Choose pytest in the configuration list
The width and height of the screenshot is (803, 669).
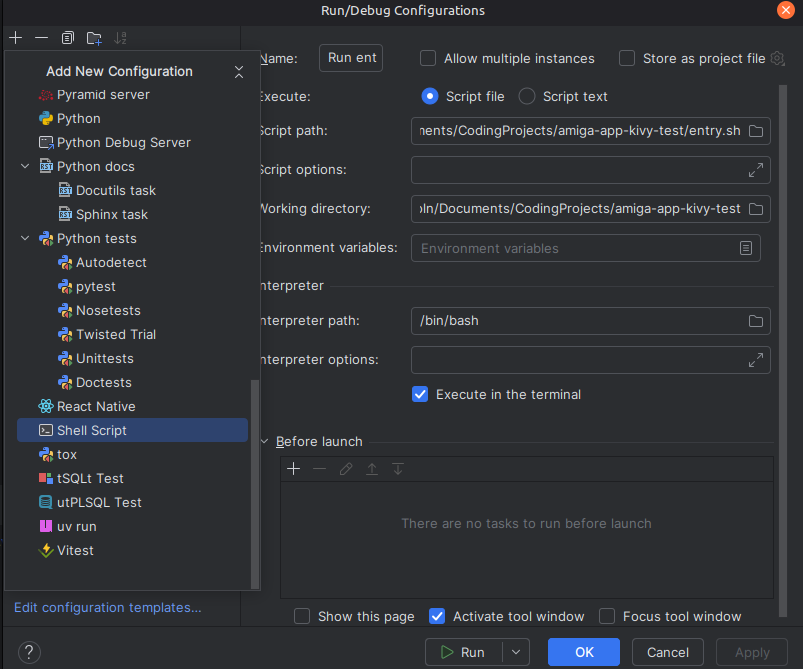pyautogui.click(x=95, y=287)
